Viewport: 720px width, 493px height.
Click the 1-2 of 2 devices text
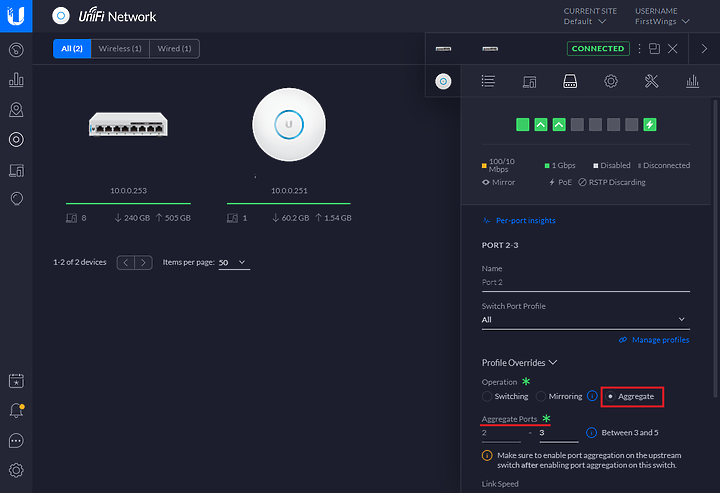(x=80, y=262)
